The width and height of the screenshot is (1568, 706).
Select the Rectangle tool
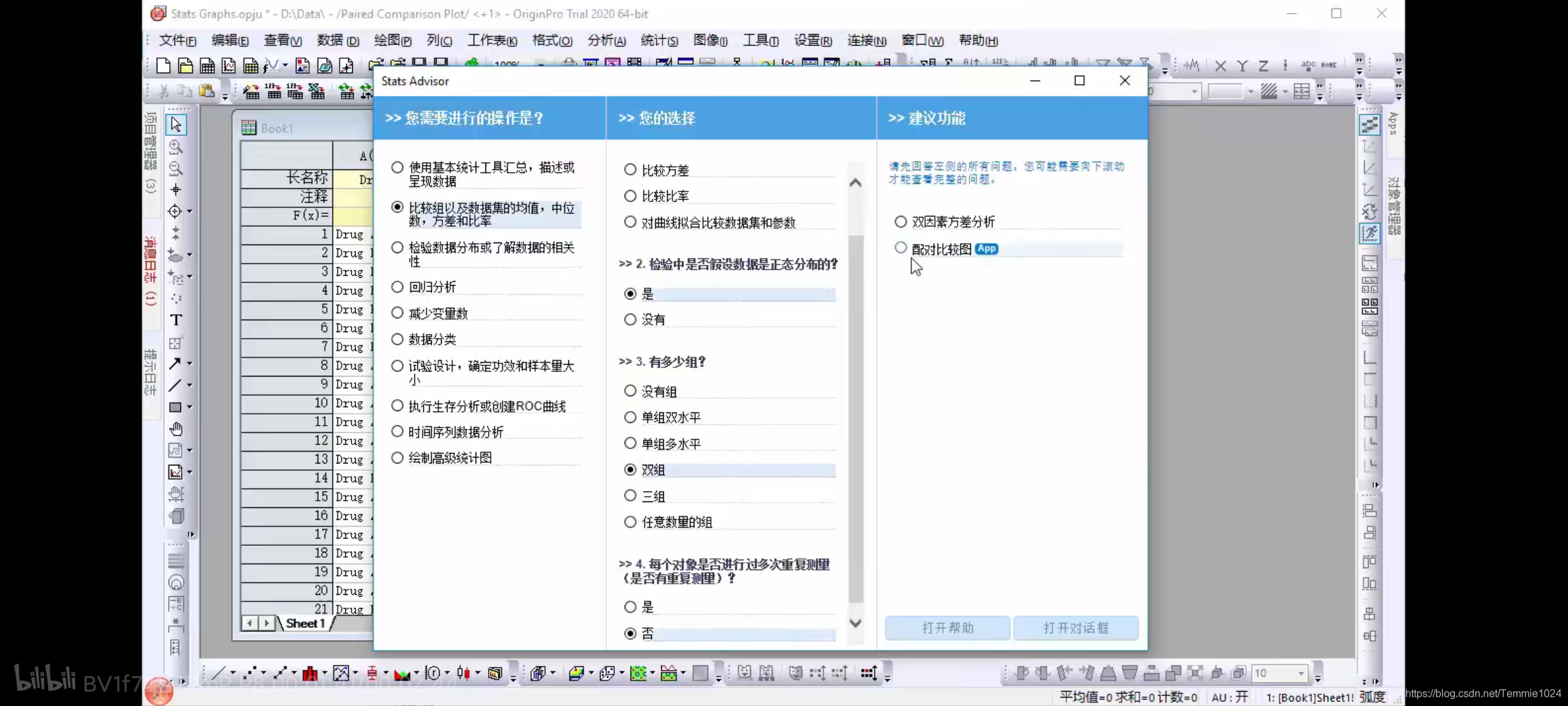coord(175,407)
